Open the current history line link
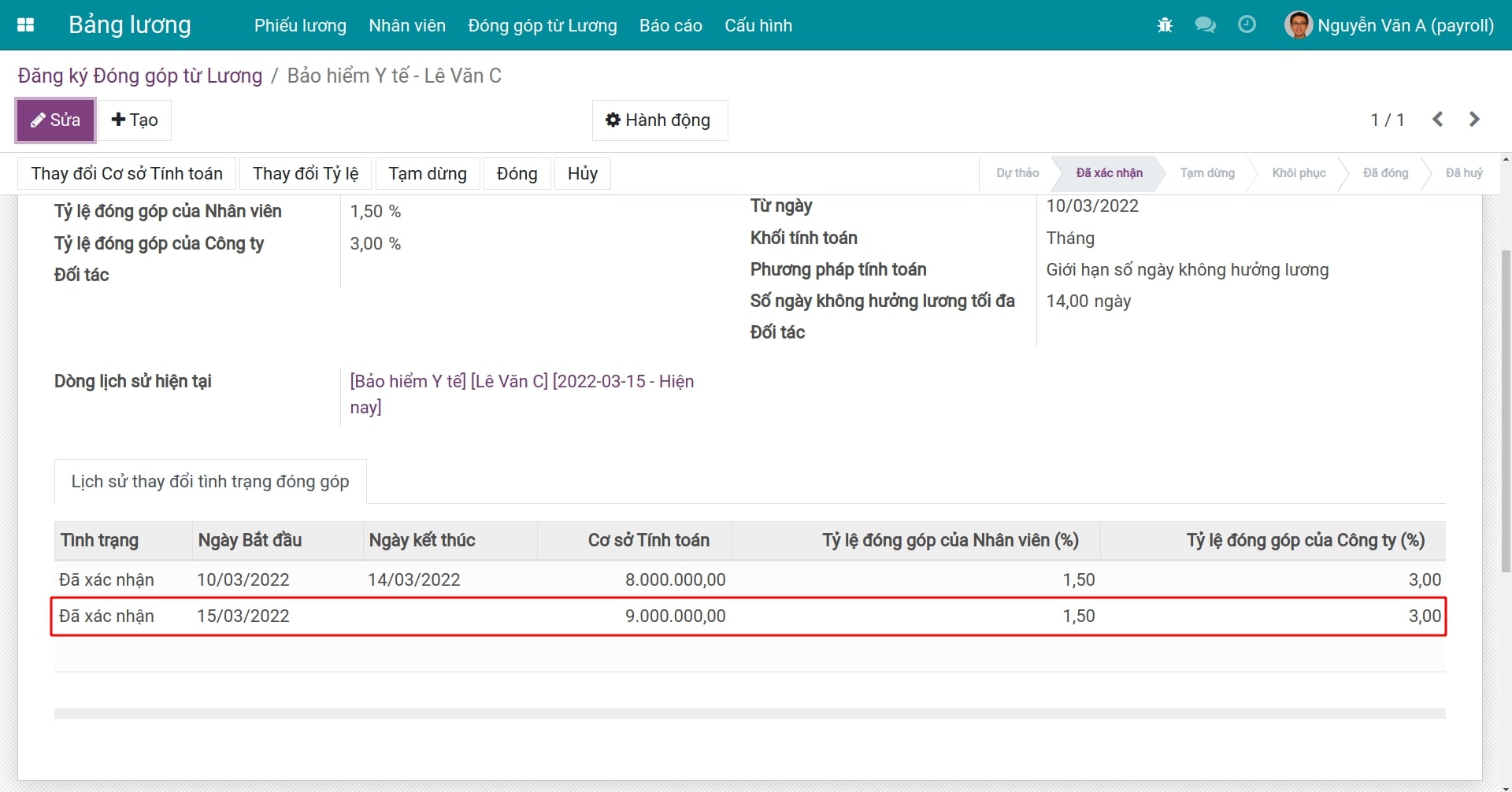1512x792 pixels. click(x=521, y=382)
